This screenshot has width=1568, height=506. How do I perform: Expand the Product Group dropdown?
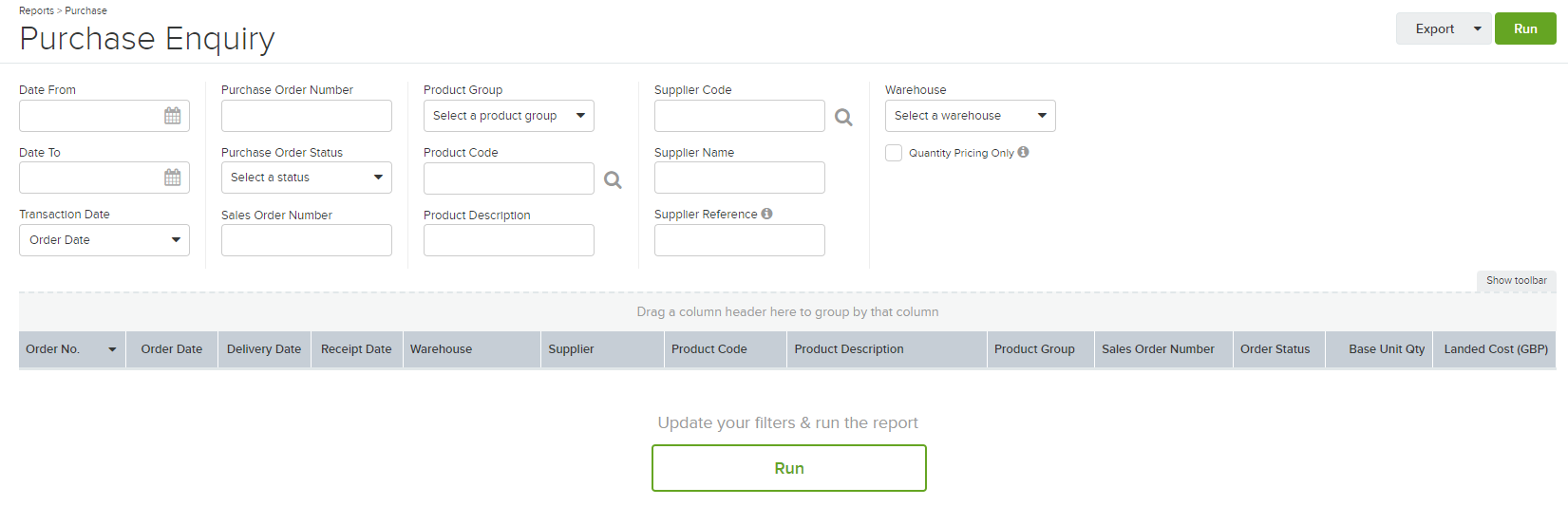pos(509,116)
